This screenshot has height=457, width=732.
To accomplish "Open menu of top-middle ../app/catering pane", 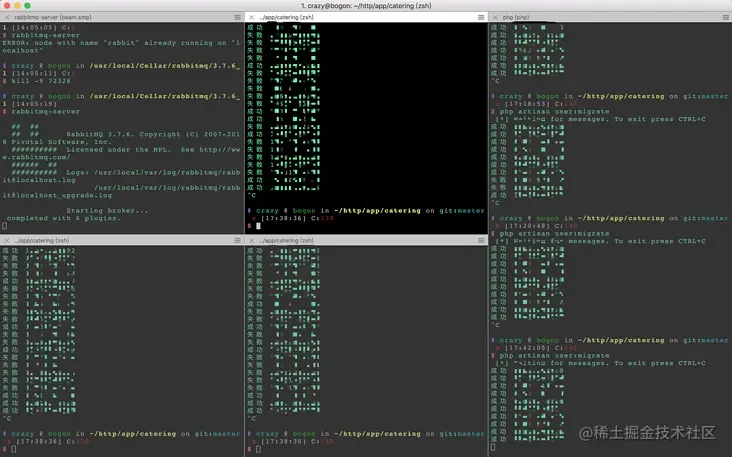I will [x=481, y=17].
